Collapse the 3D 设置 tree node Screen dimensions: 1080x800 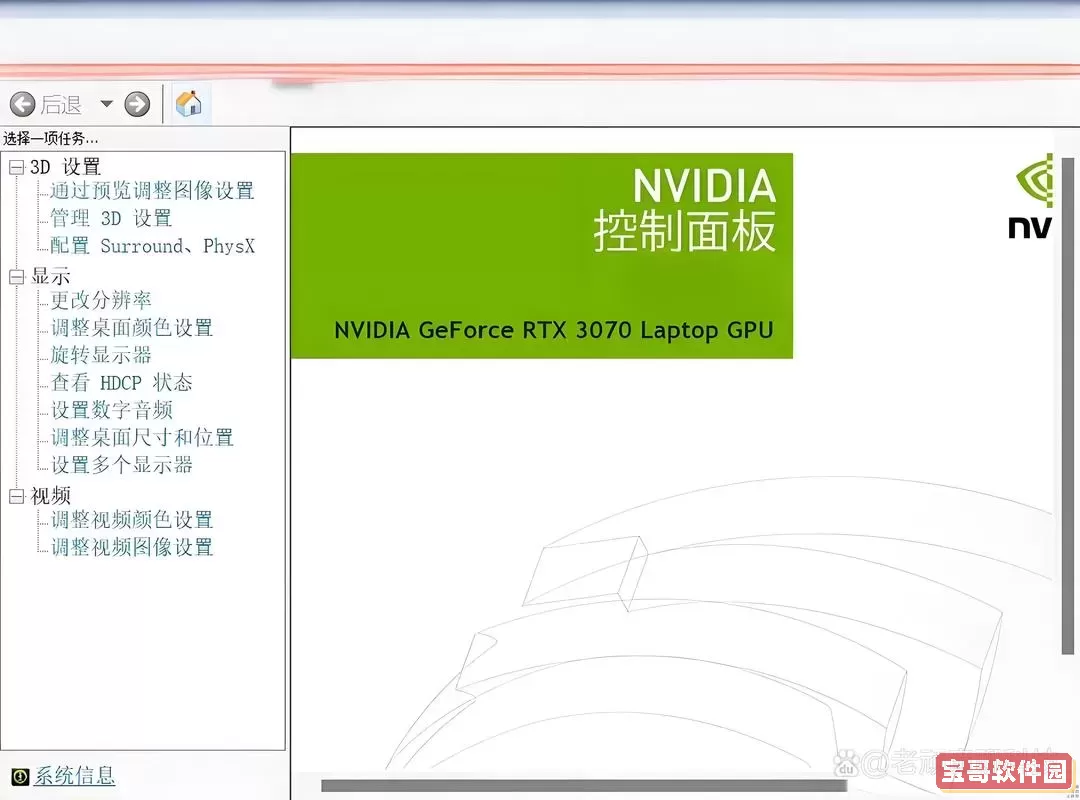coord(17,167)
